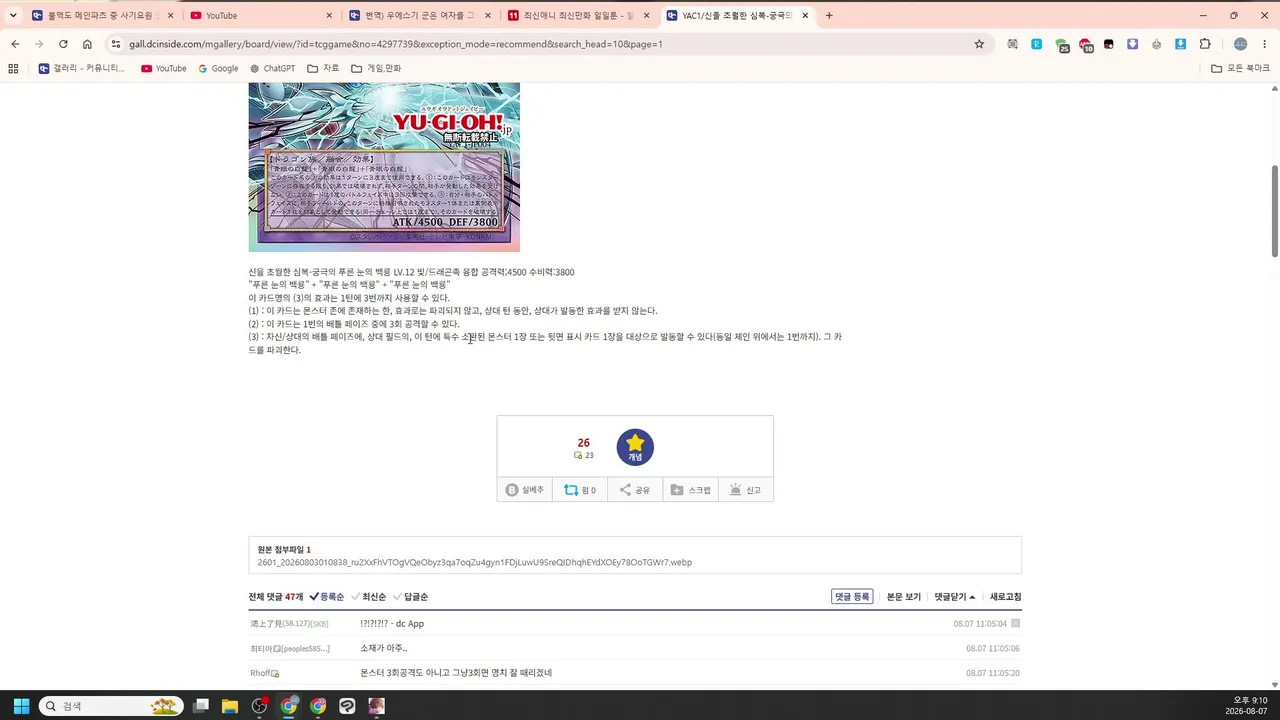Switch to the YouTube tab
This screenshot has height=720, width=1280.
(260, 15)
